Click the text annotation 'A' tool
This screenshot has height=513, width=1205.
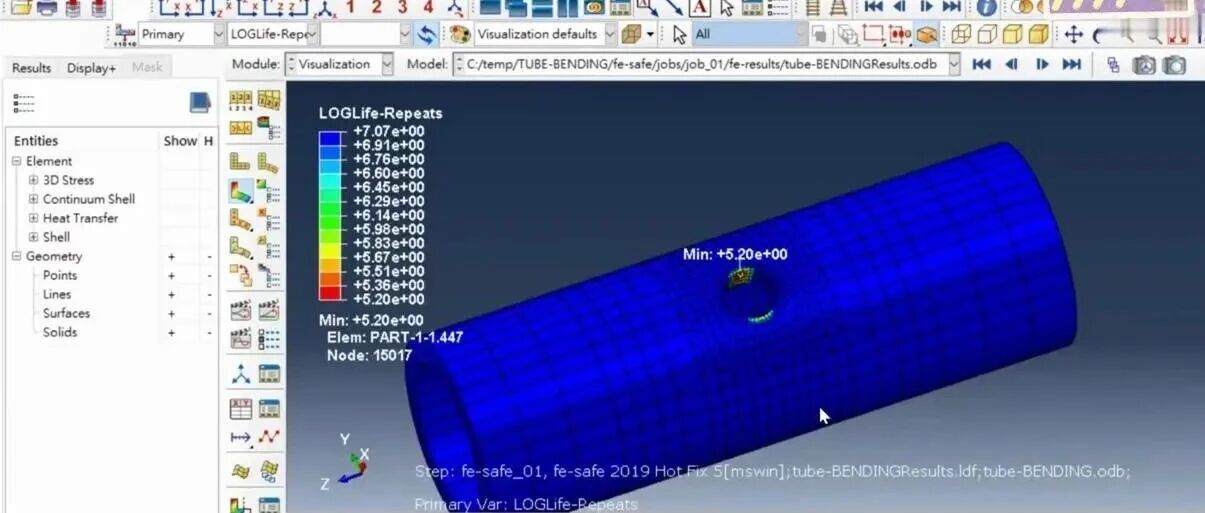click(700, 8)
